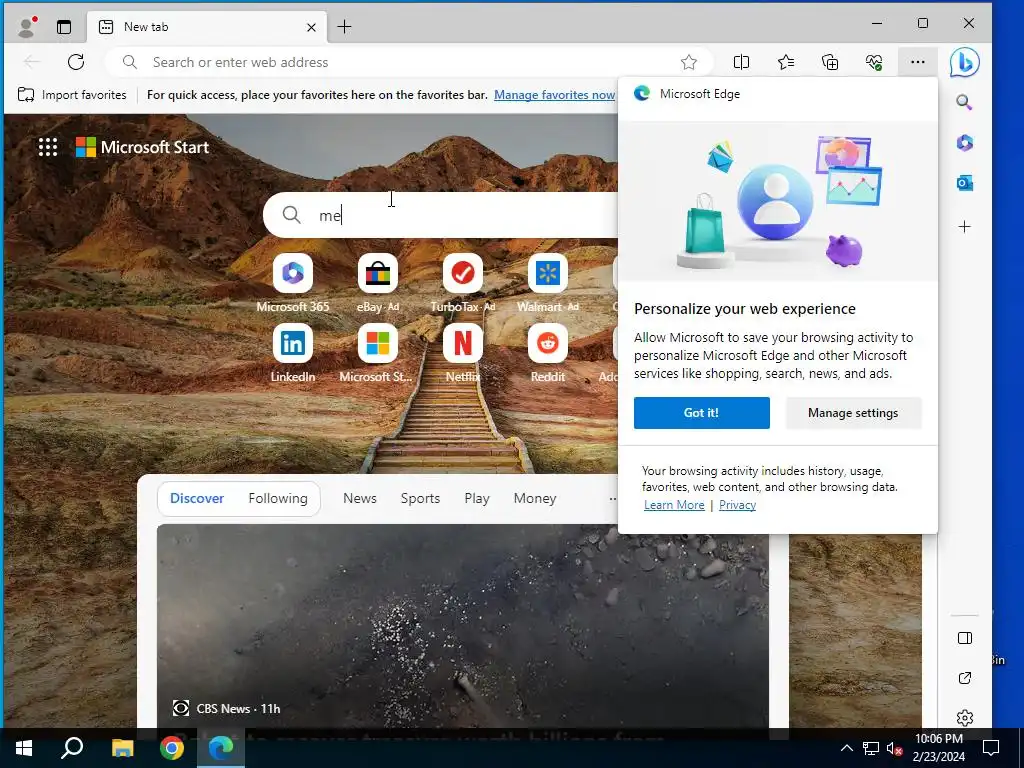Switch to the Following tab
Viewport: 1024px width, 768px height.
278,498
